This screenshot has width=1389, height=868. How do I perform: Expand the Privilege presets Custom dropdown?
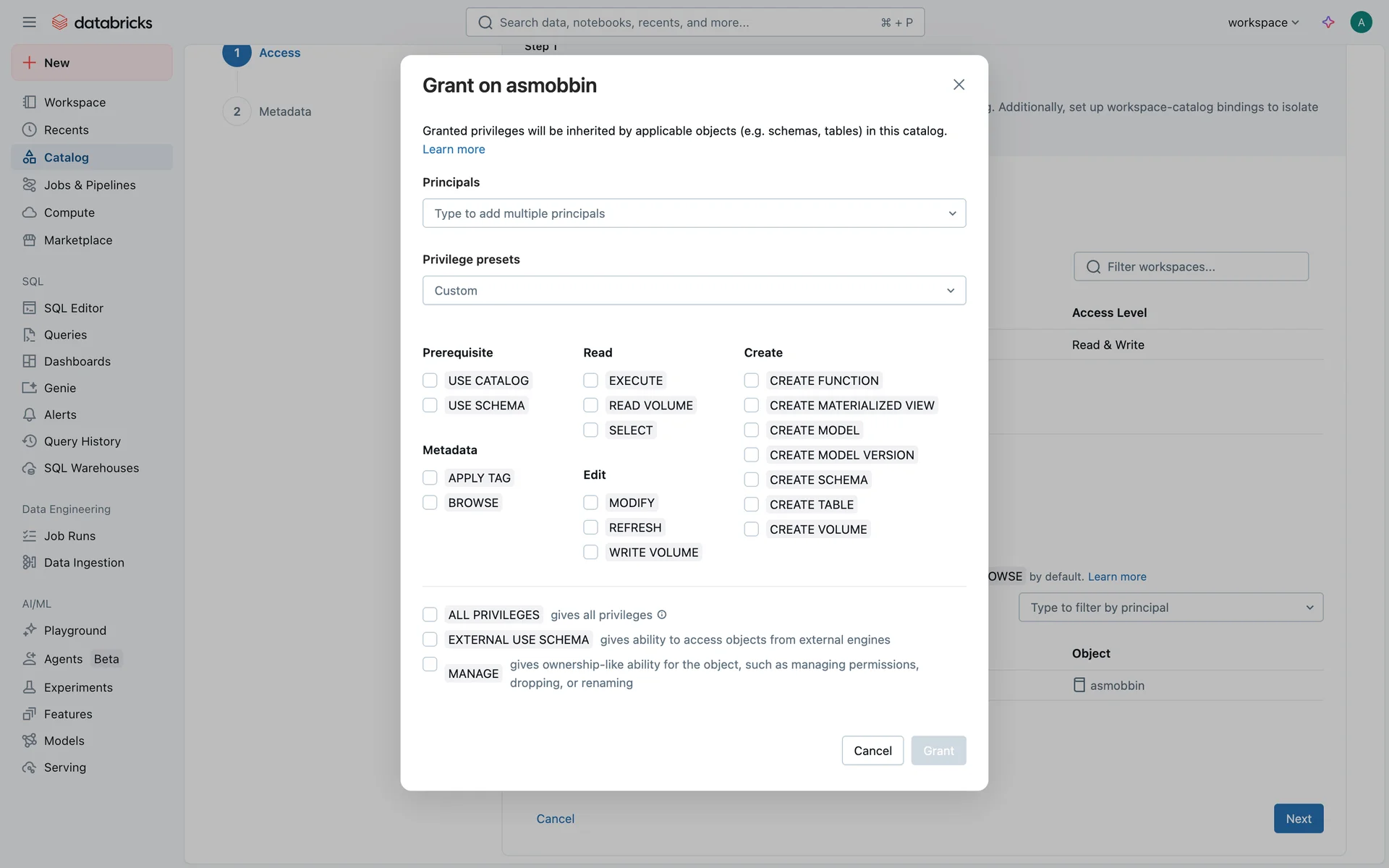click(694, 290)
